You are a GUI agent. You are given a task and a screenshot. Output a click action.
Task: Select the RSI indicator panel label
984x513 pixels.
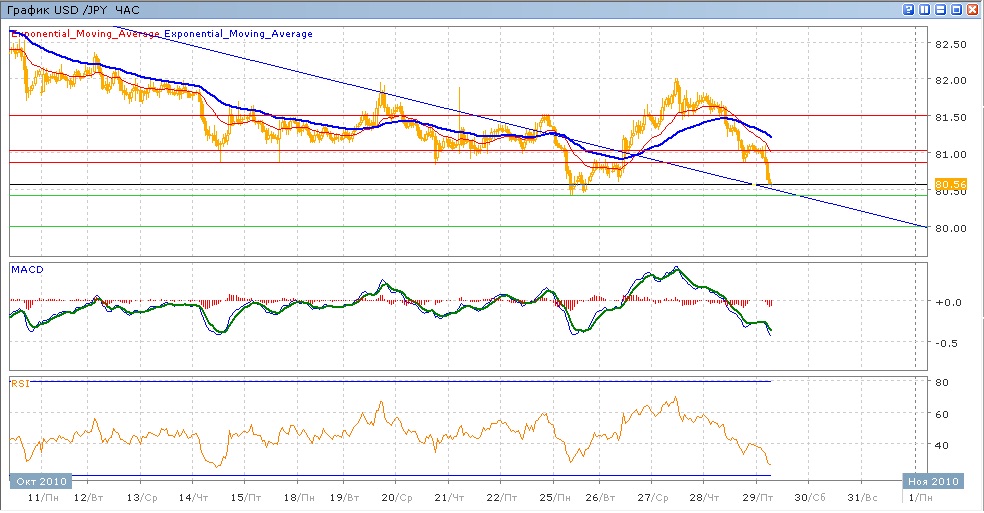[x=19, y=383]
